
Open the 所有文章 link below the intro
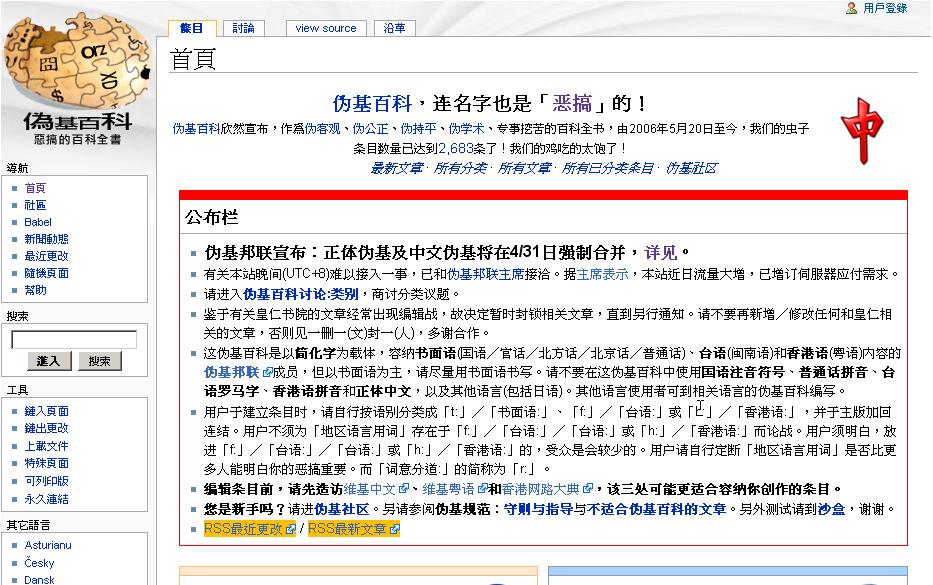pos(524,168)
